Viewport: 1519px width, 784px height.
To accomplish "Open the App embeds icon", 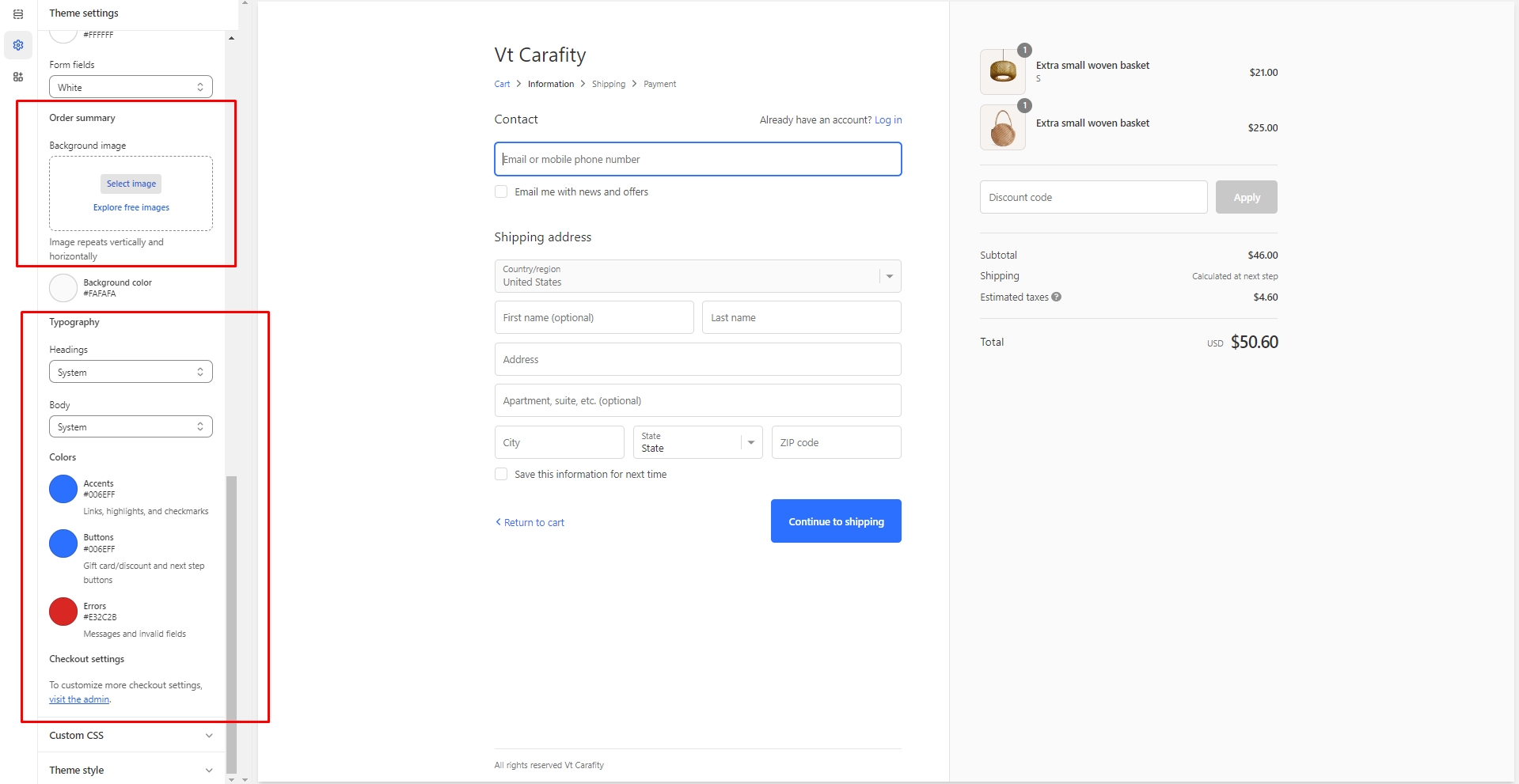I will point(18,77).
